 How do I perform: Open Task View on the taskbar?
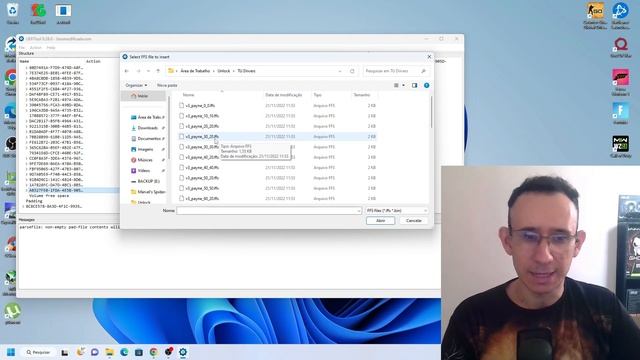tap(65, 352)
